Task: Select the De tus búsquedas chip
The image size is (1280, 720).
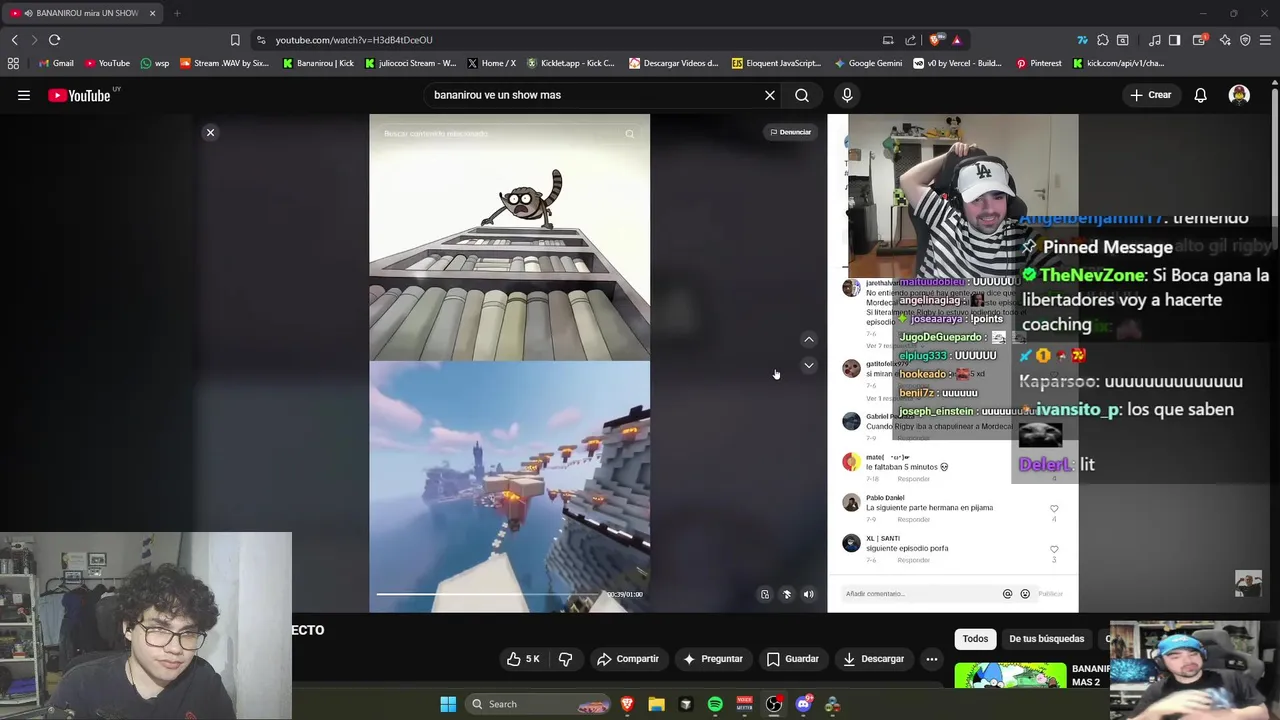Action: pos(1046,639)
